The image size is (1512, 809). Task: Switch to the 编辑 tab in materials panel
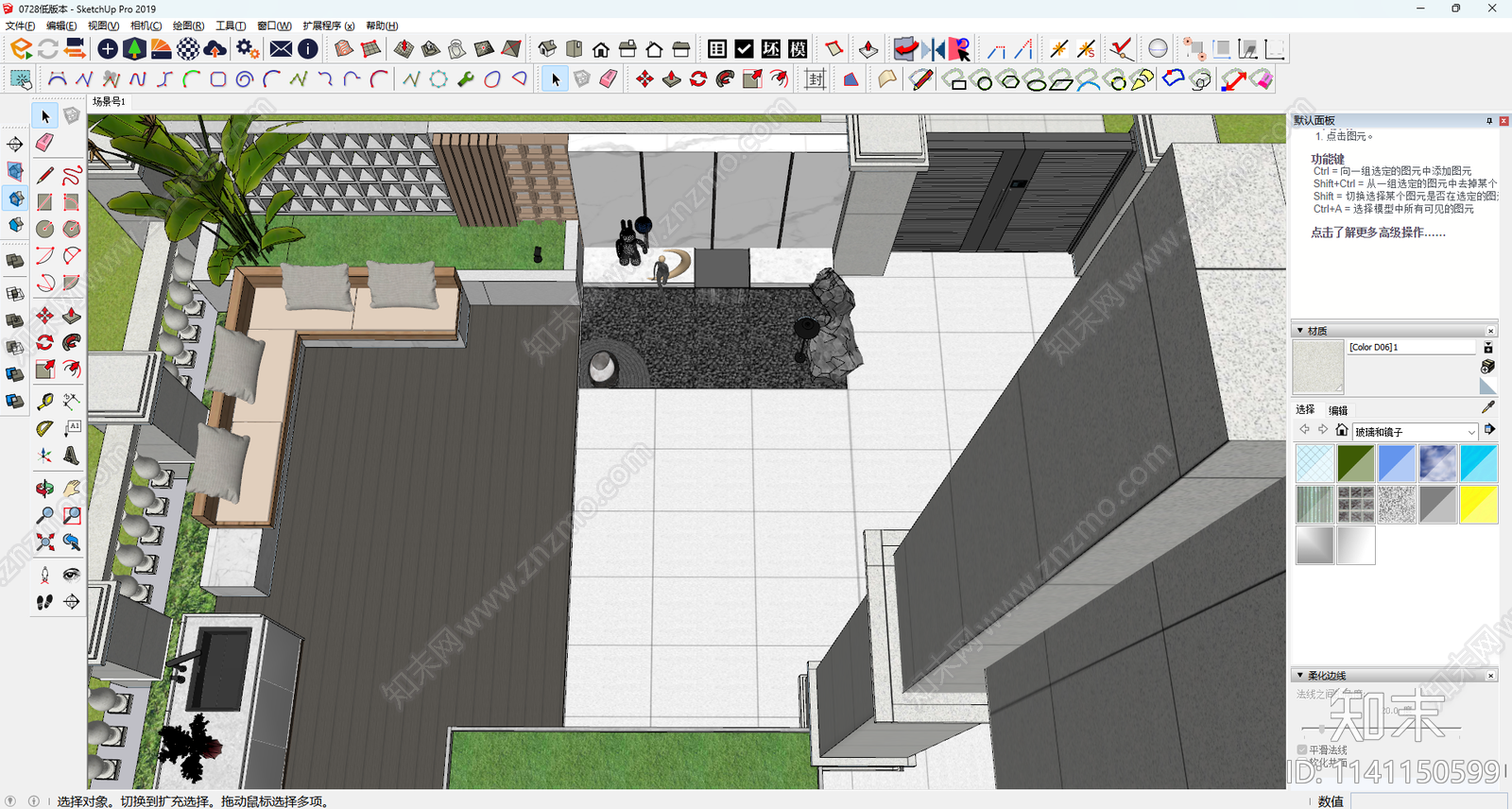tap(1338, 410)
